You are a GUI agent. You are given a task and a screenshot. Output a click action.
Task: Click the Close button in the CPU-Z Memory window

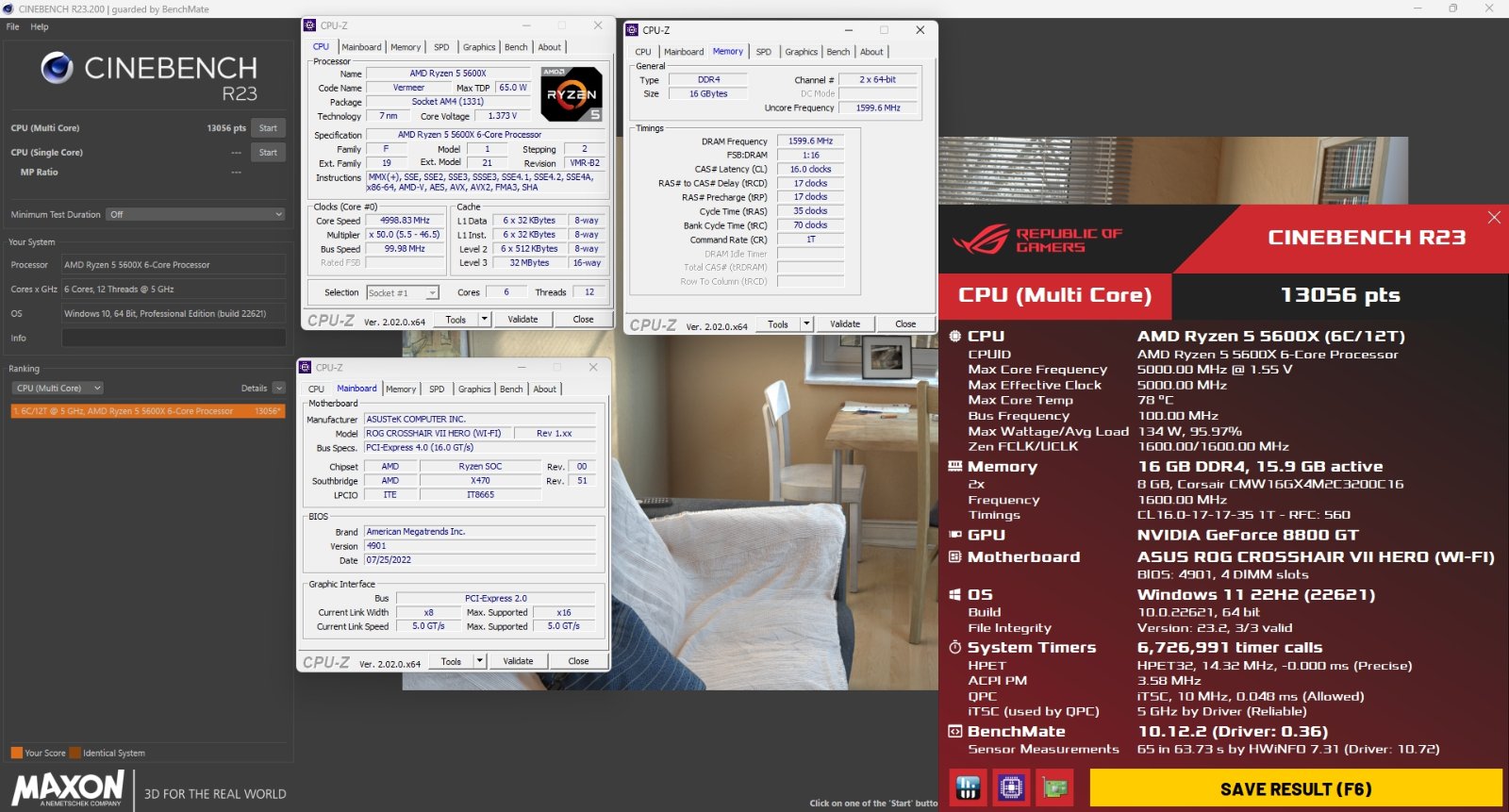(905, 324)
